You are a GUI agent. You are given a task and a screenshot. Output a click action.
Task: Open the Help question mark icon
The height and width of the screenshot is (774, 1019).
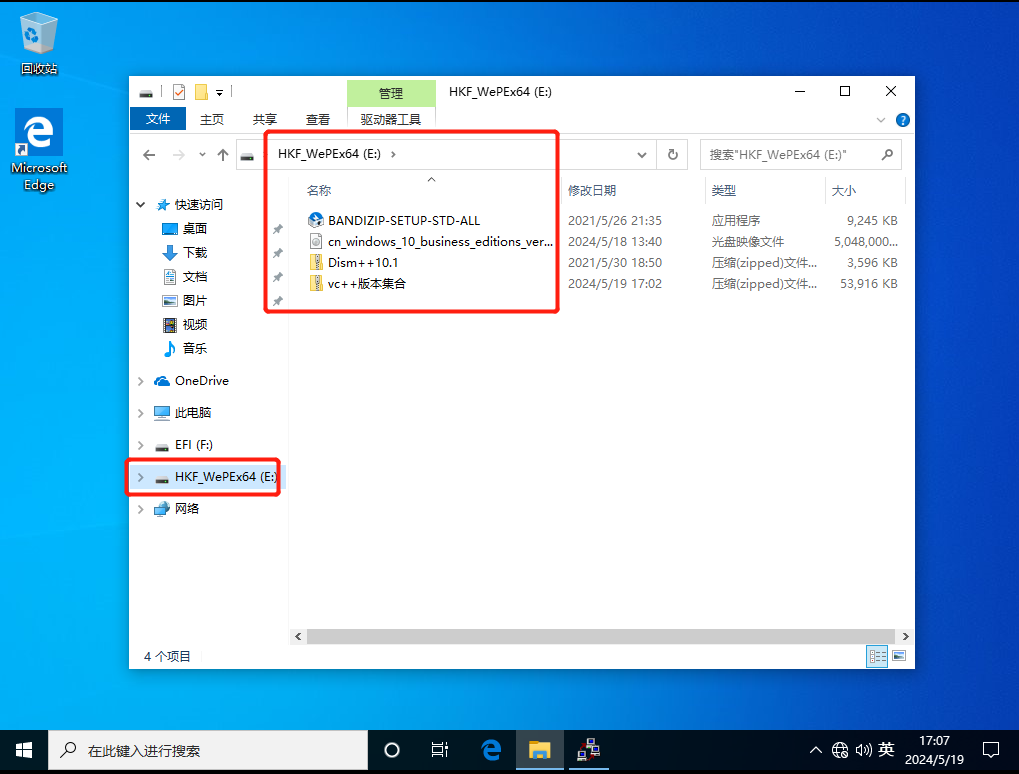click(x=903, y=120)
